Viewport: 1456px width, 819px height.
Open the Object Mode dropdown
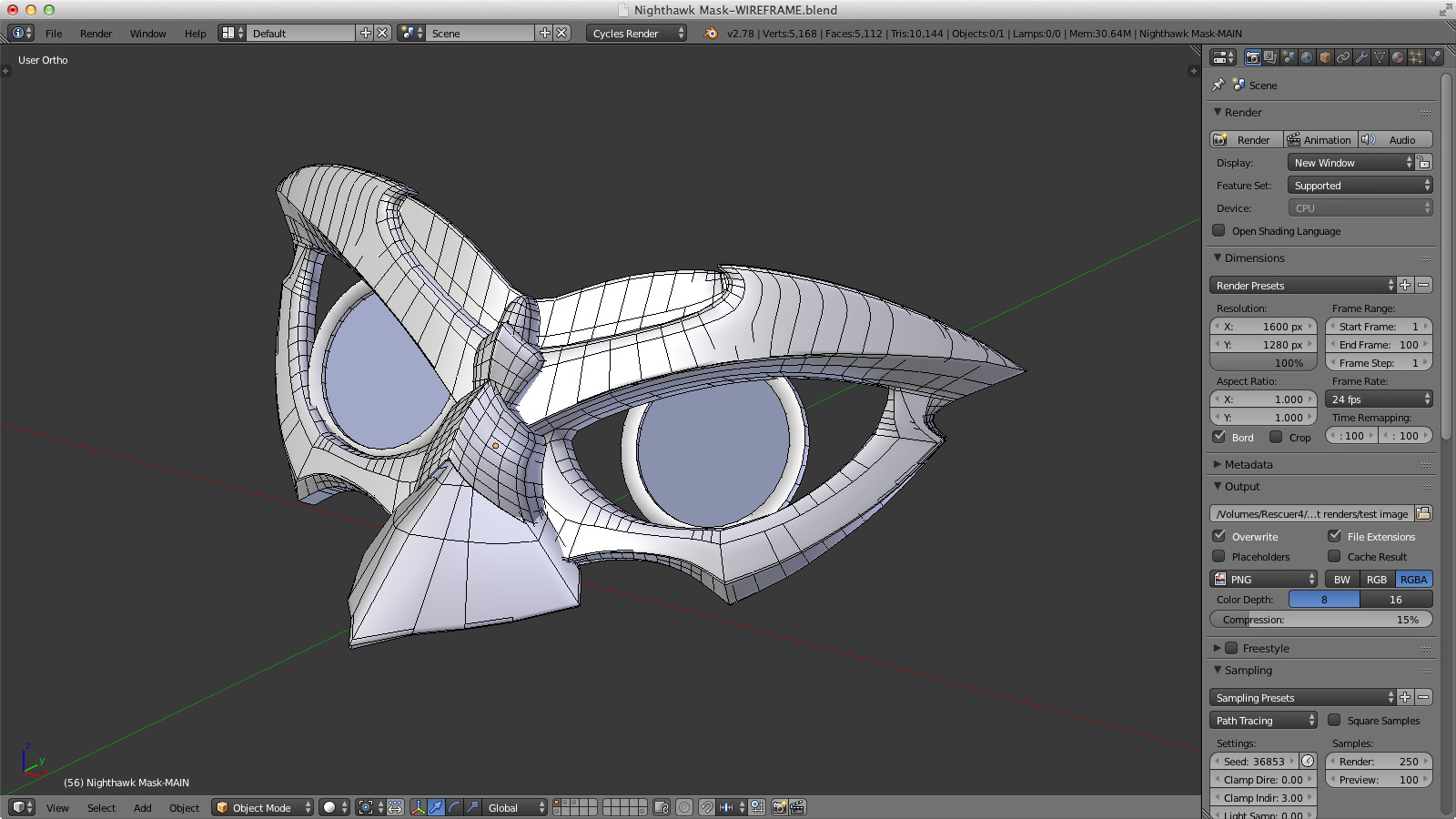tap(263, 807)
